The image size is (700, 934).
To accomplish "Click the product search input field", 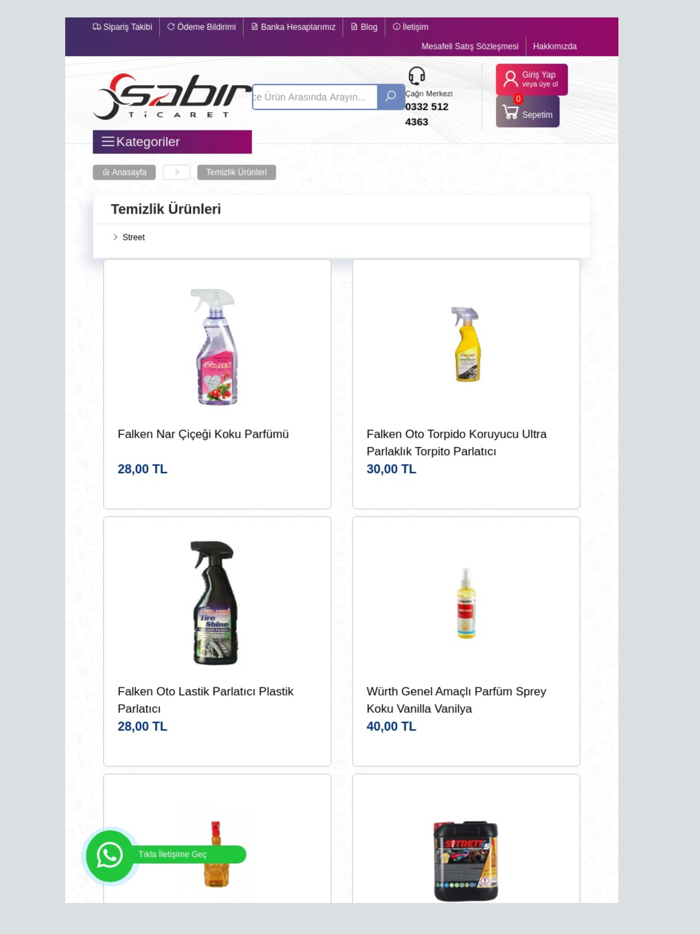I will click(314, 97).
